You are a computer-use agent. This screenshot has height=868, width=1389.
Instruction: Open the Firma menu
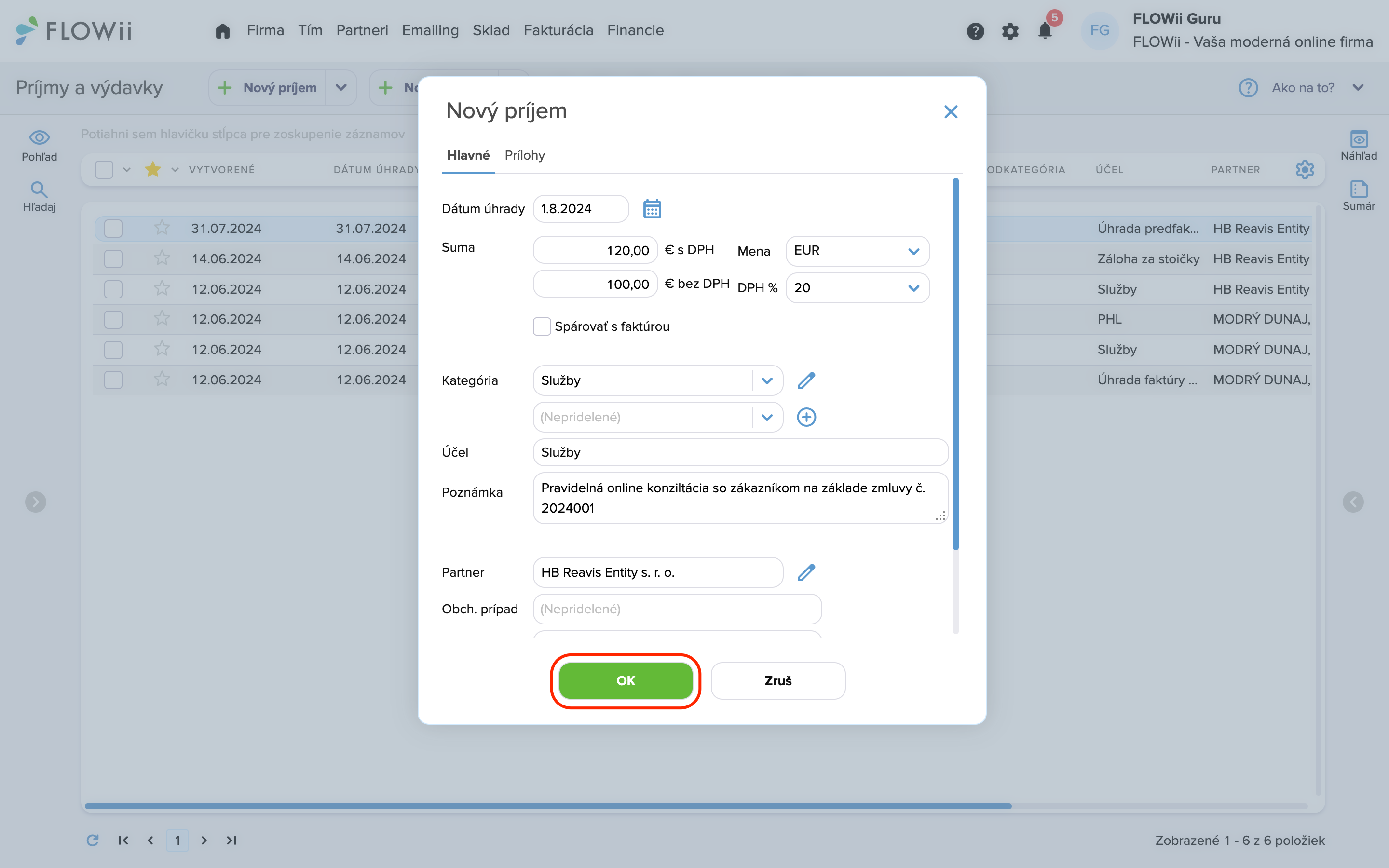click(265, 30)
